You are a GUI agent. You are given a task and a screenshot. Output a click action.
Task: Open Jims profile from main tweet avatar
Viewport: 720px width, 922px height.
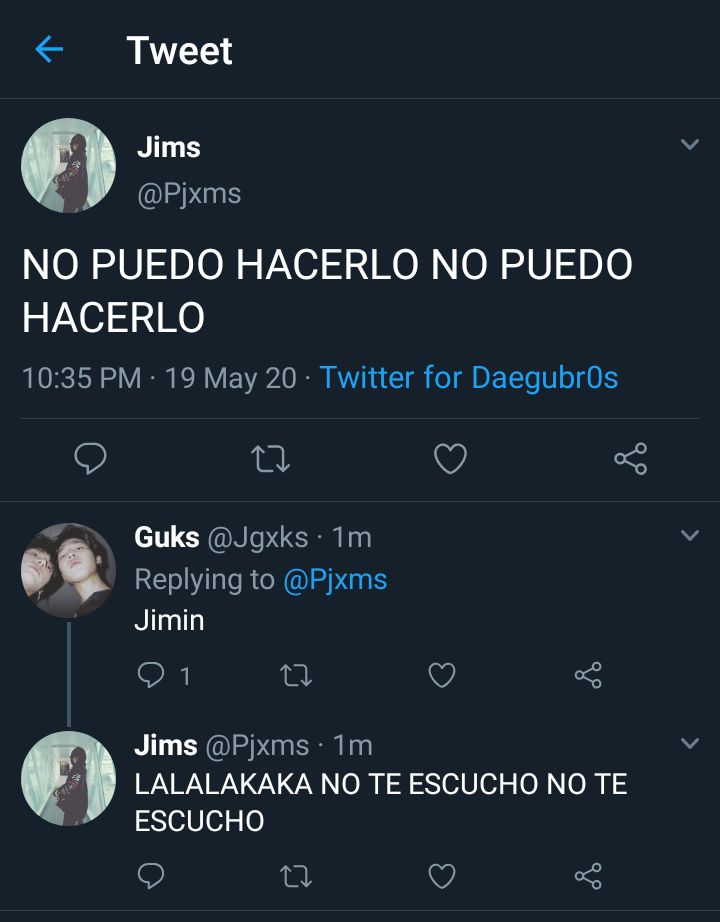pyautogui.click(x=68, y=165)
